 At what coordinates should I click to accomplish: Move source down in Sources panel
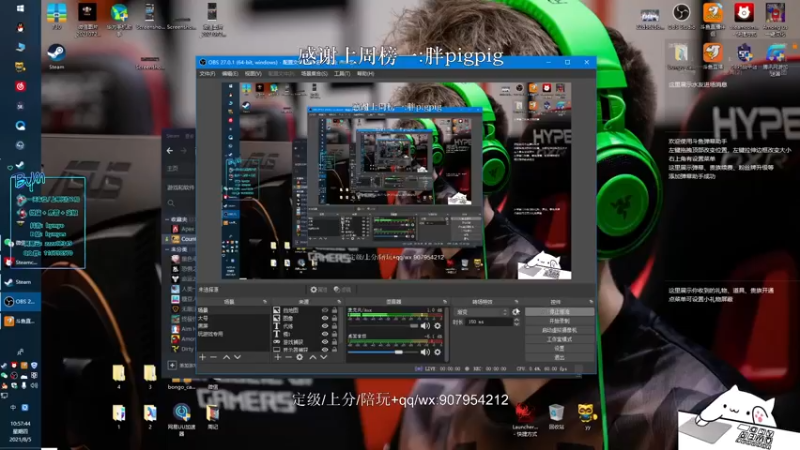(323, 357)
